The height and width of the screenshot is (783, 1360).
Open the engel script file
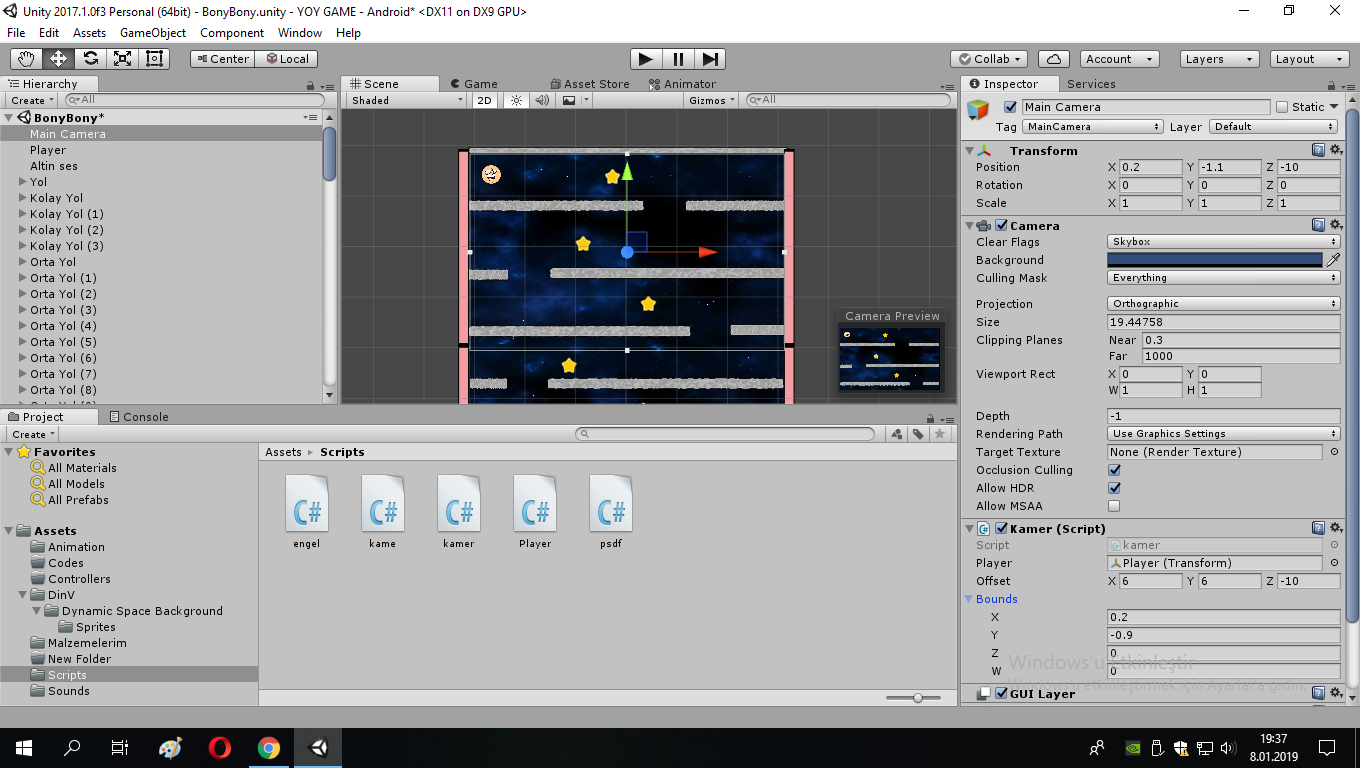(307, 511)
